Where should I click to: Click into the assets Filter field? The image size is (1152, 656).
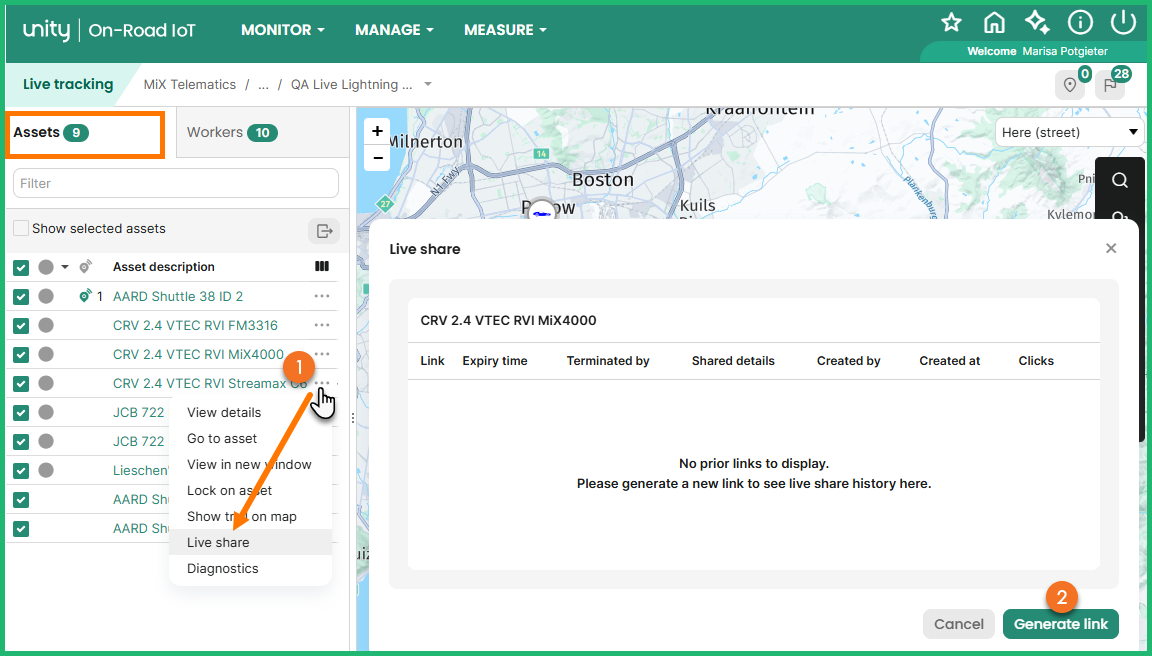pos(176,184)
